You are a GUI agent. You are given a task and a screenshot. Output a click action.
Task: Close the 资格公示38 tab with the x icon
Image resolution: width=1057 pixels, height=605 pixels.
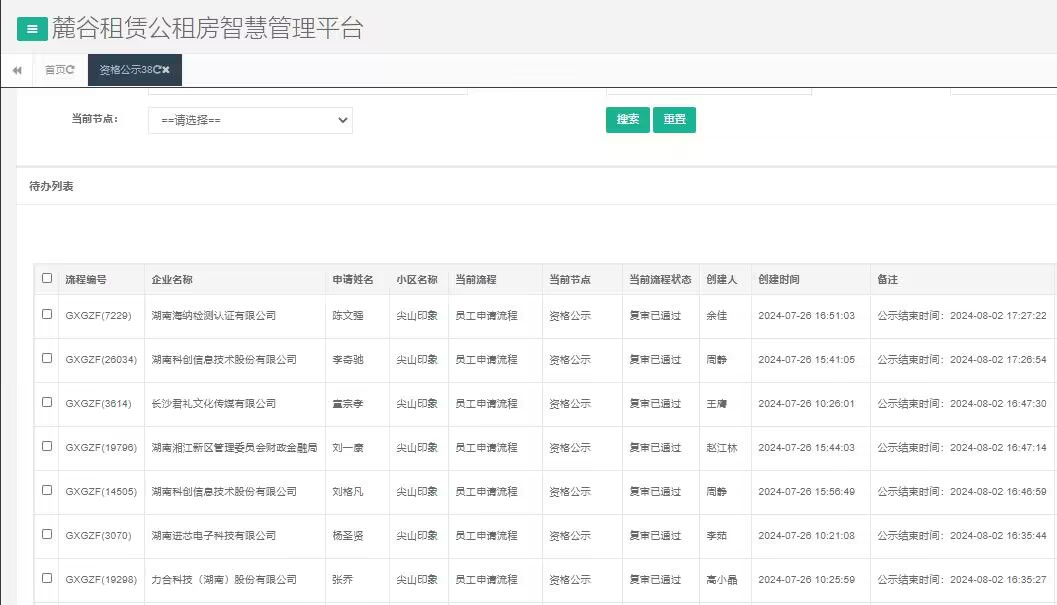click(166, 70)
